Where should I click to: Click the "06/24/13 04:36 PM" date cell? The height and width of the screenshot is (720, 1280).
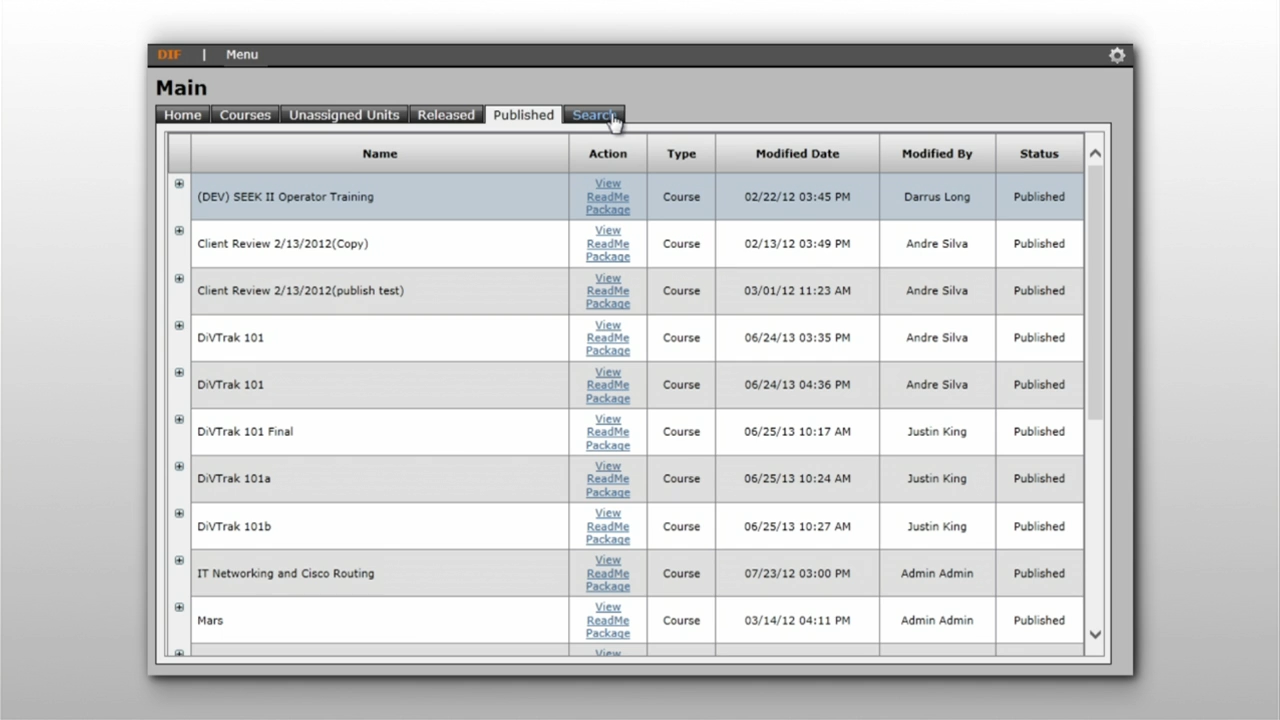click(797, 385)
